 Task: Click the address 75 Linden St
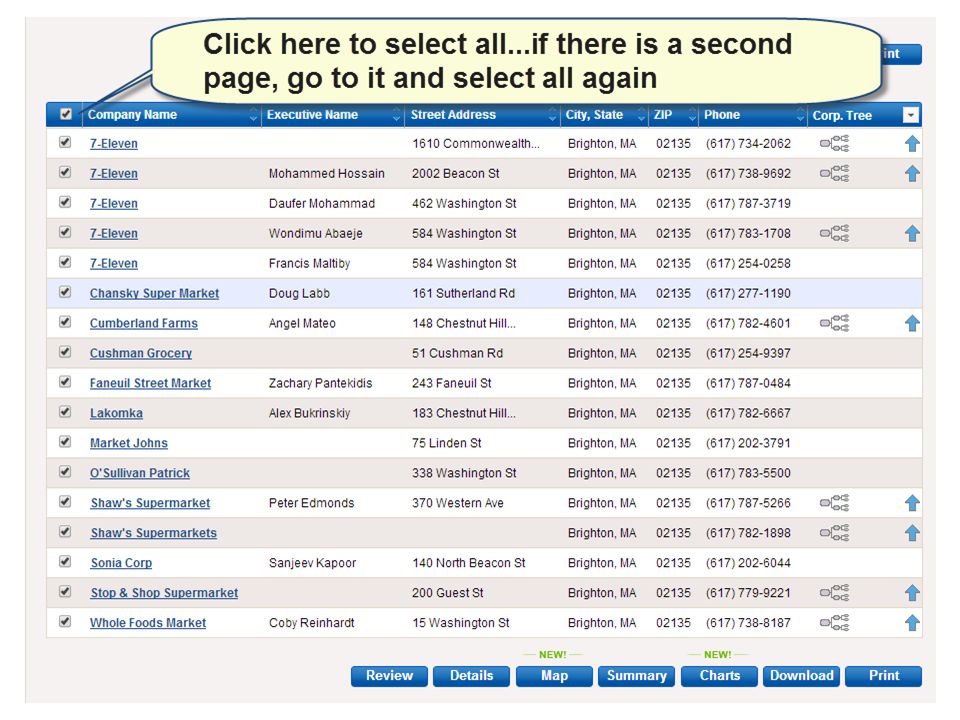[447, 443]
